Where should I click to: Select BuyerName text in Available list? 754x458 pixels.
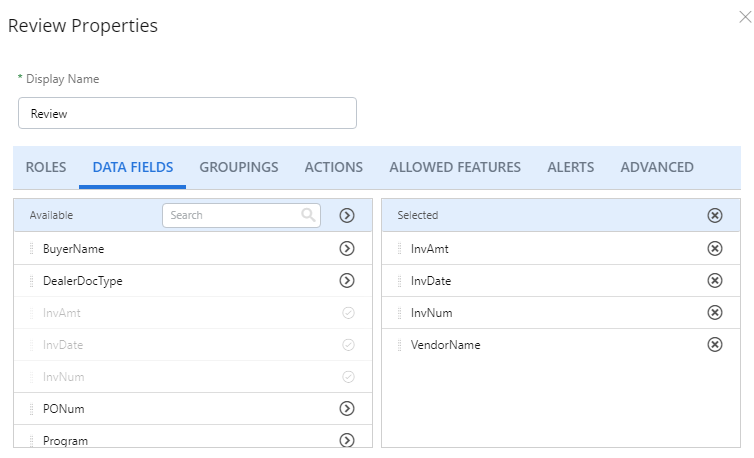click(x=74, y=249)
